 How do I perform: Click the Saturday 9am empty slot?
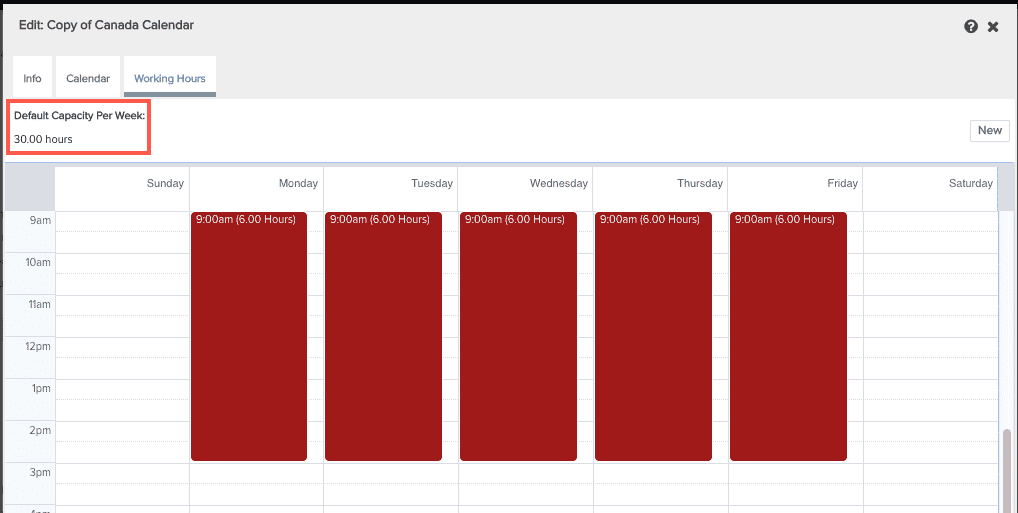point(929,221)
